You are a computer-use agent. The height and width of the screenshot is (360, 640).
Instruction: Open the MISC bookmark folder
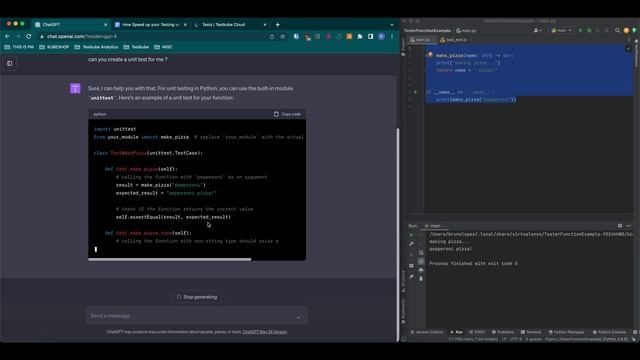point(163,47)
